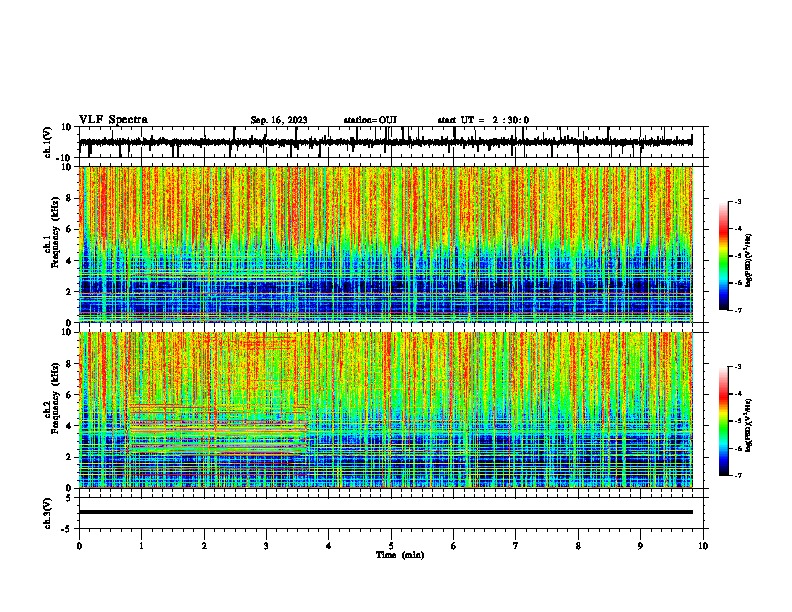Click the '5' tick on the ch.3(V) axis
The height and width of the screenshot is (612, 792).
coord(70,497)
